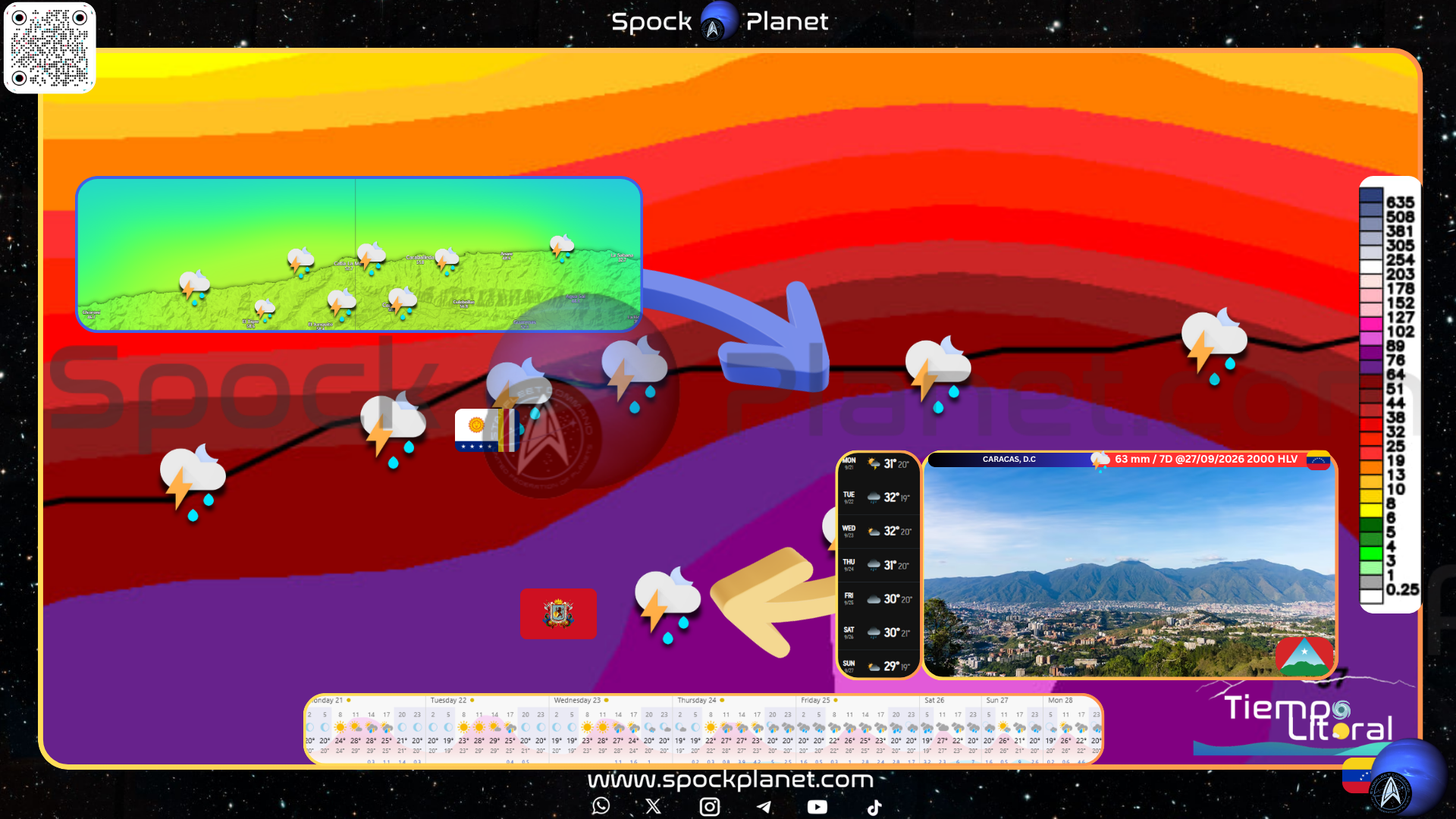Screen dimensions: 1456x819
Task: Click the thunderstorm icon beside the Caracas flag
Action: 667,605
